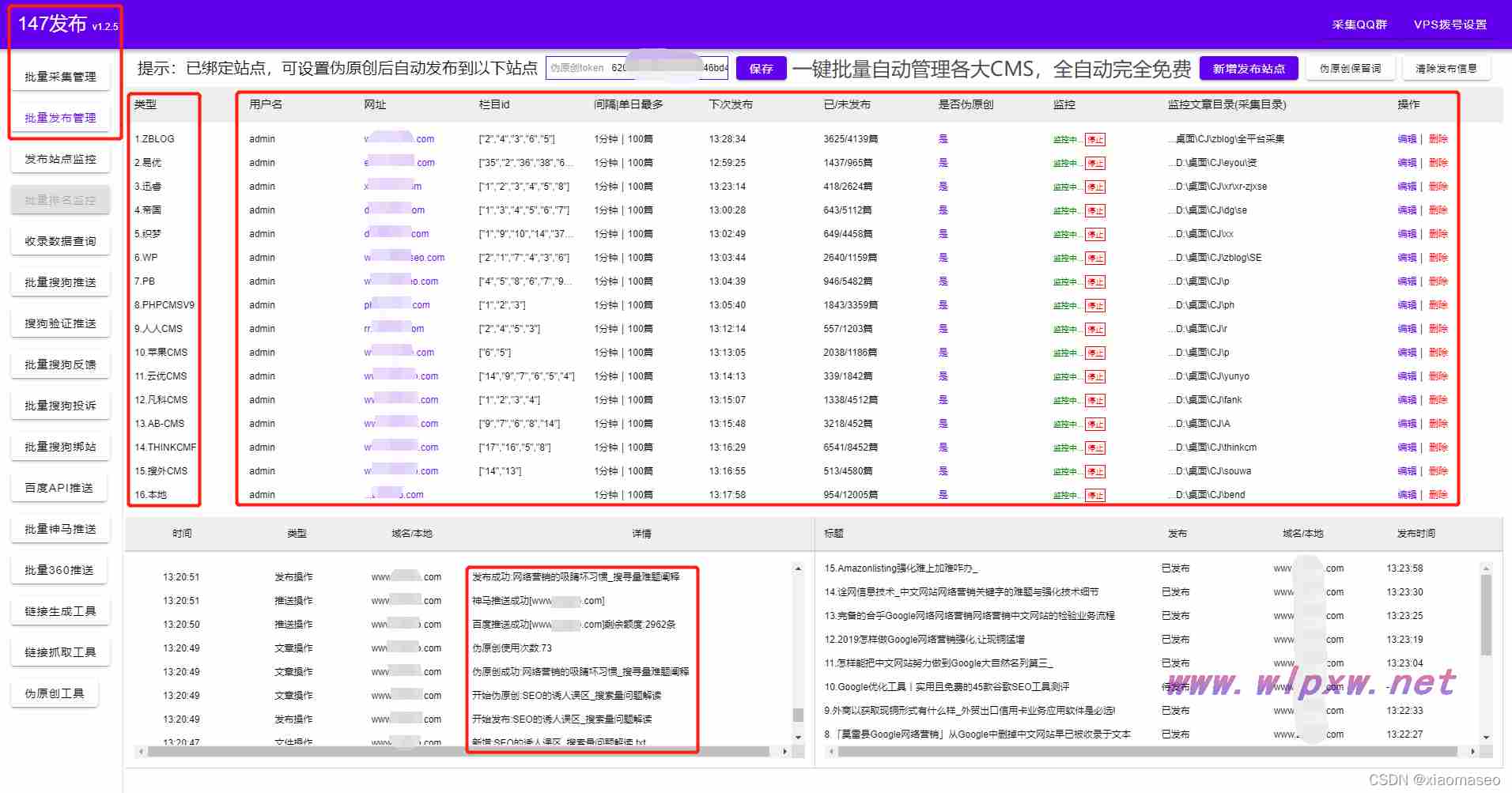Select 搜狗验证推送 sidebar entry

pyautogui.click(x=60, y=323)
